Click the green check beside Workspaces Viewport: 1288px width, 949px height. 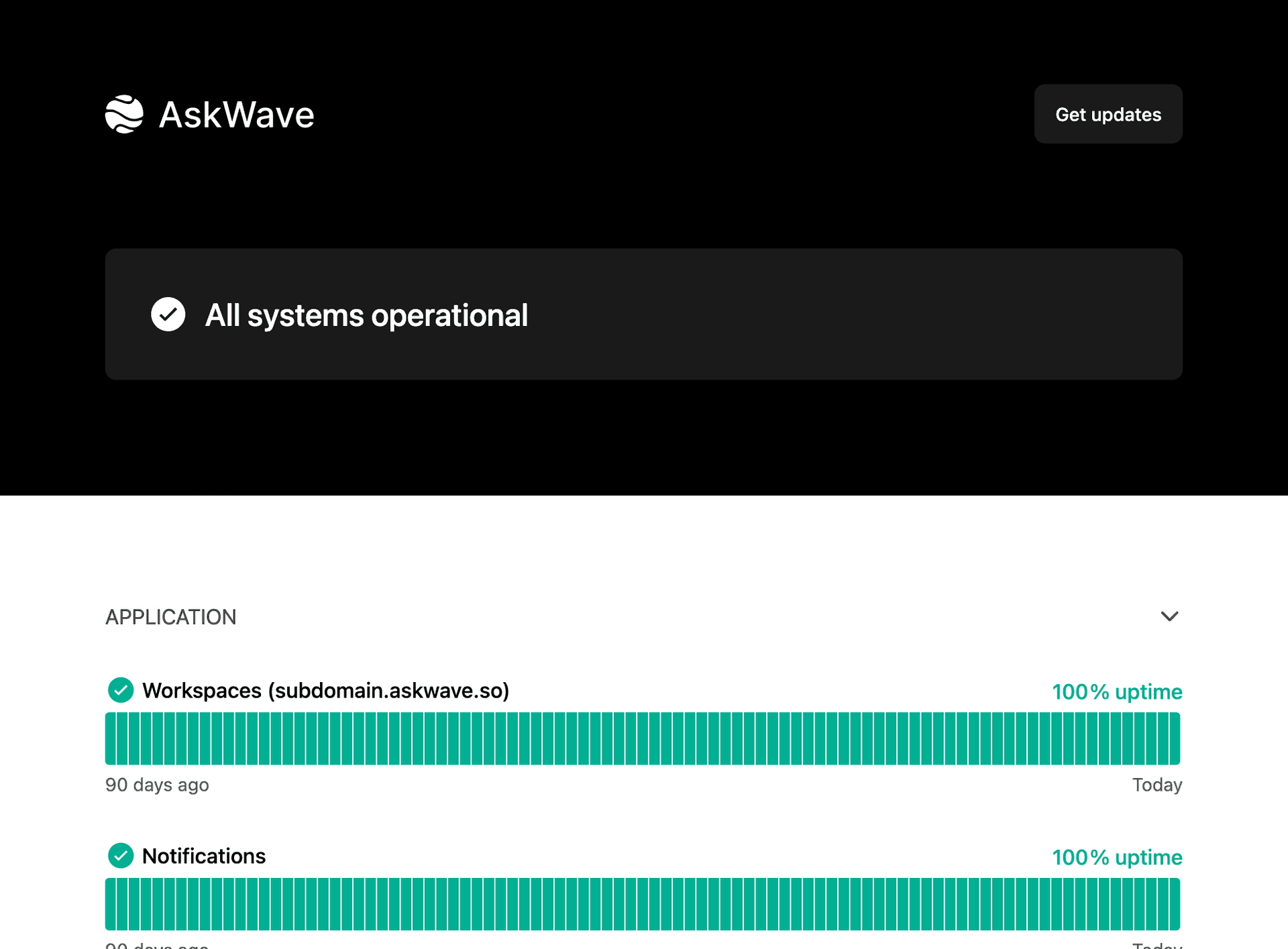121,690
